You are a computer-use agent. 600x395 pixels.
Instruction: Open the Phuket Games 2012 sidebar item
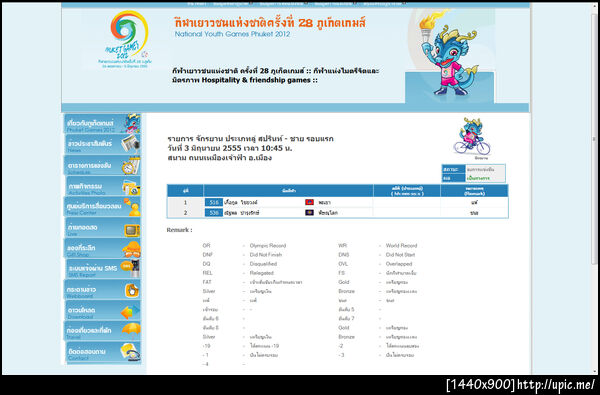(102, 124)
